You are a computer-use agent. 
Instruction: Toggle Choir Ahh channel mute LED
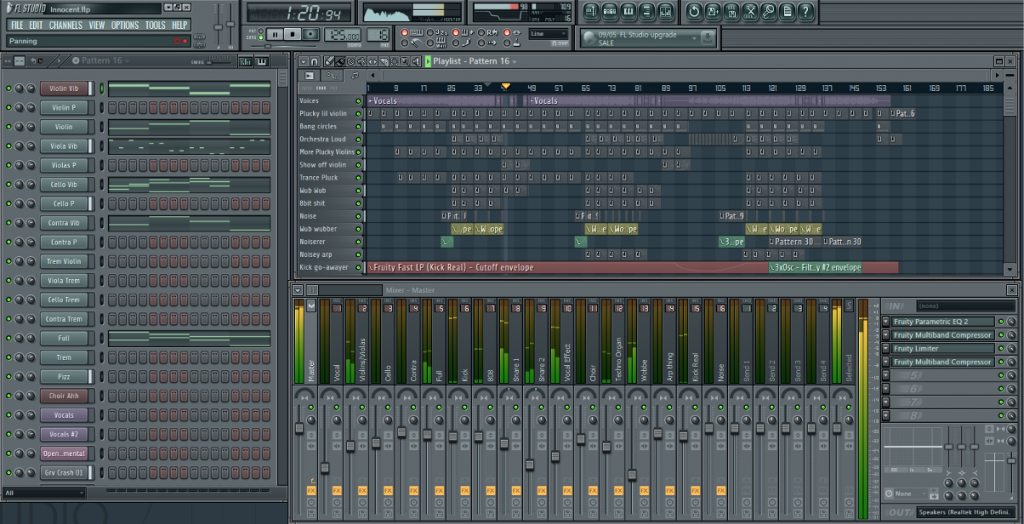pos(8,396)
